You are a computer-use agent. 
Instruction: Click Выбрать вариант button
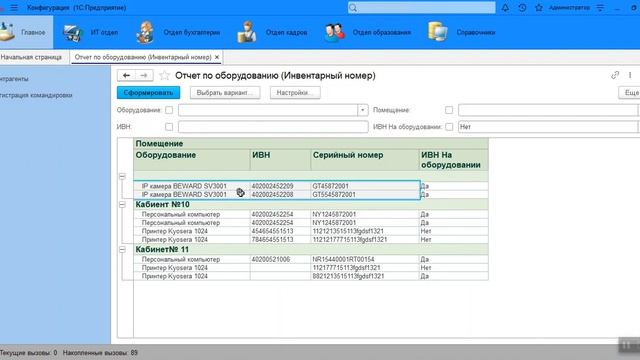click(225, 93)
